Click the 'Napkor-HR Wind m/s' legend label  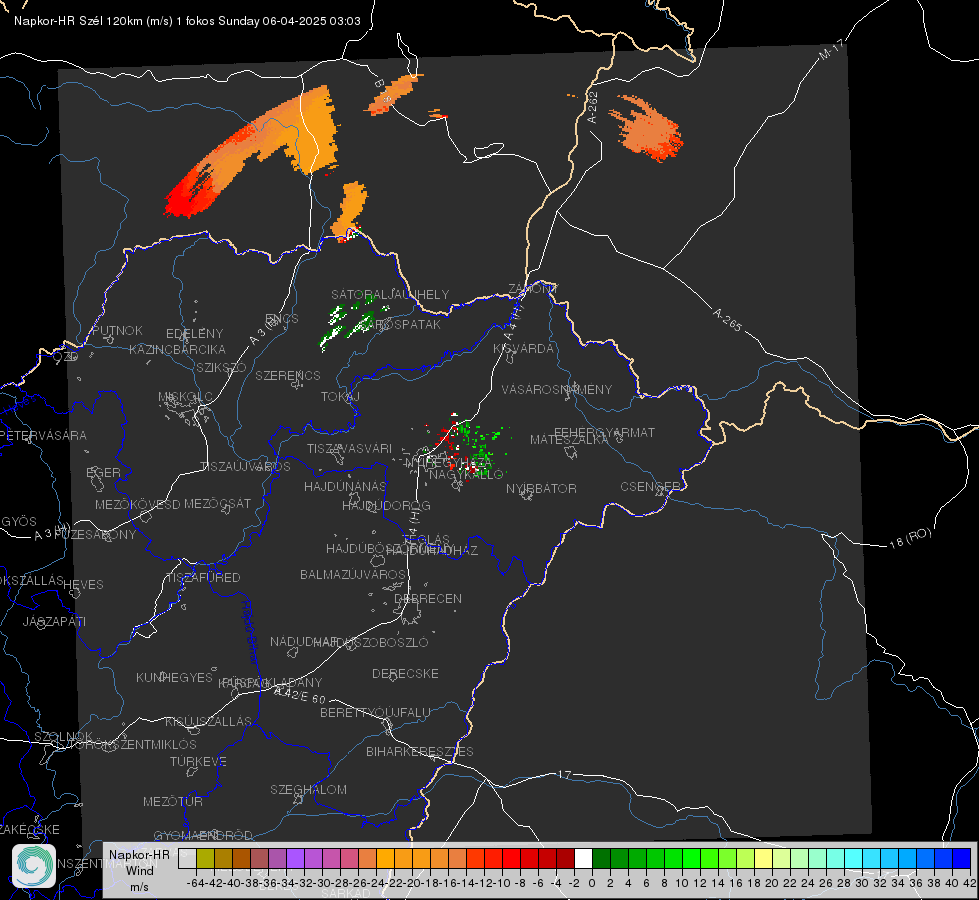pos(139,870)
